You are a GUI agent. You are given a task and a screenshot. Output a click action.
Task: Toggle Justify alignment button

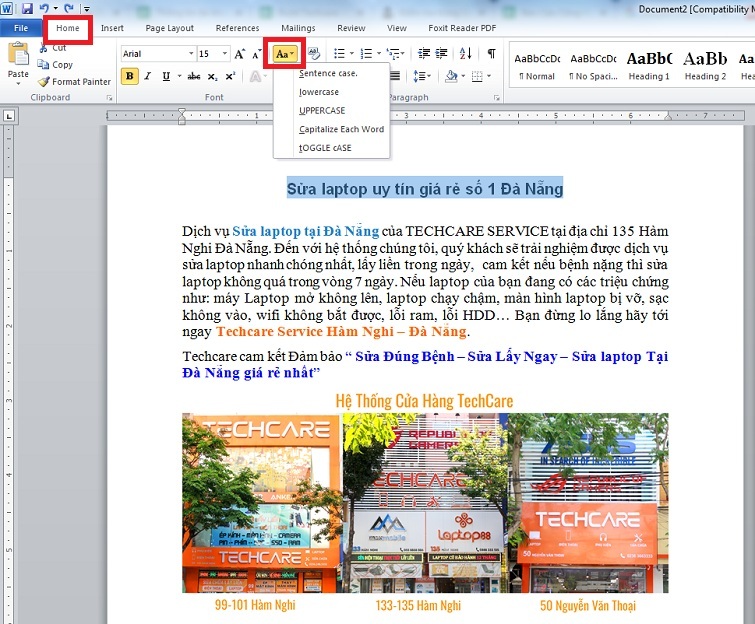(x=395, y=76)
